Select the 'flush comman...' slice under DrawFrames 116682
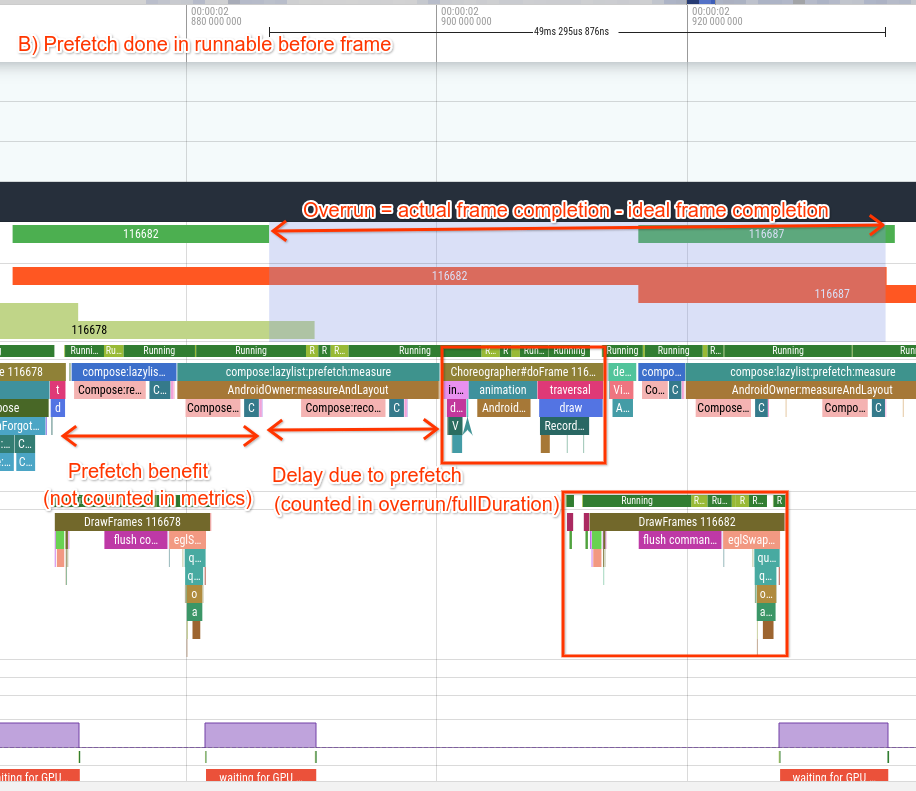The width and height of the screenshot is (916, 791). click(x=680, y=540)
